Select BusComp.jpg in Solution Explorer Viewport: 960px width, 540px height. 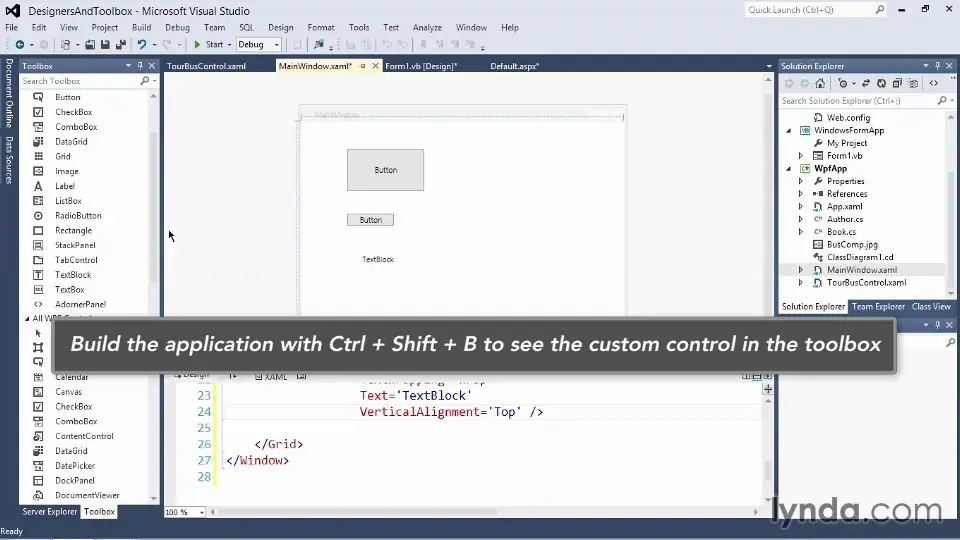[x=852, y=244]
